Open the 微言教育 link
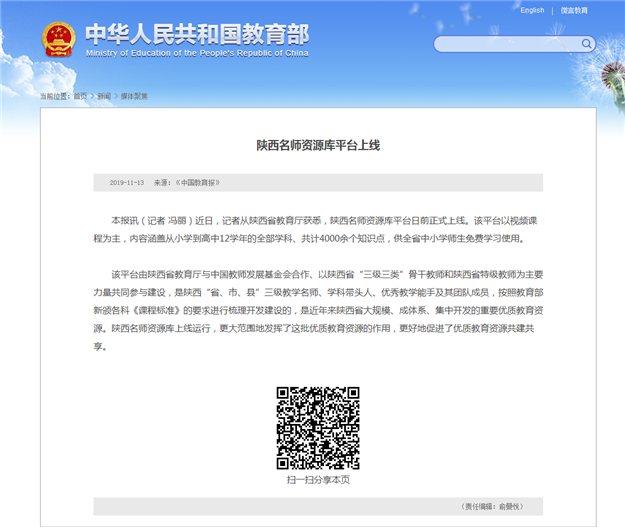The height and width of the screenshot is (527, 625). (574, 10)
